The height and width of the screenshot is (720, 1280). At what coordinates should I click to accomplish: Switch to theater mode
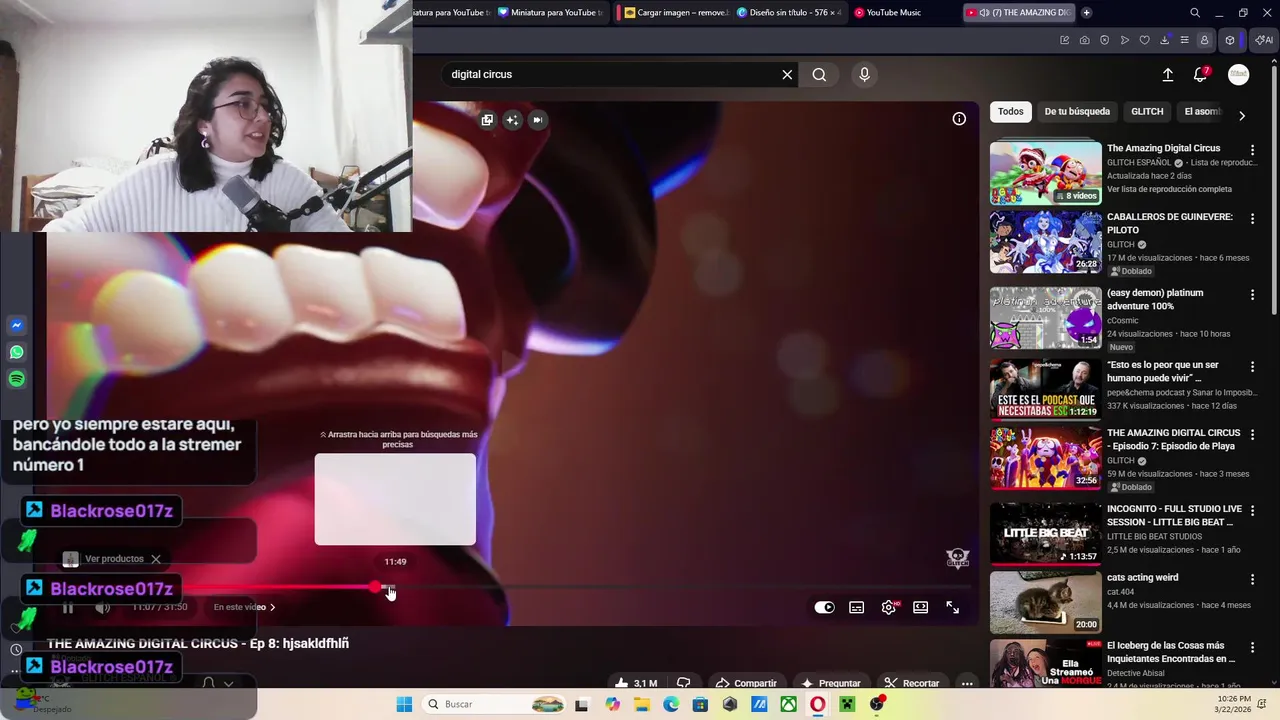tap(921, 607)
